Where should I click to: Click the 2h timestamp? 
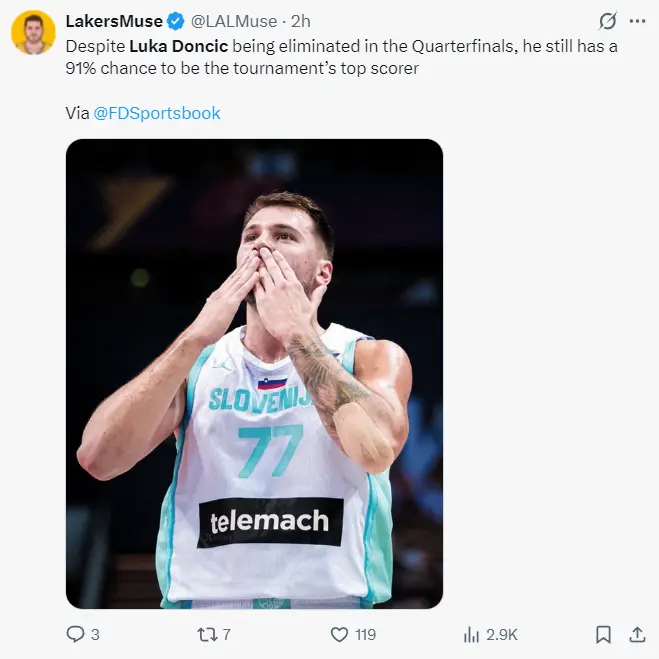click(x=300, y=21)
